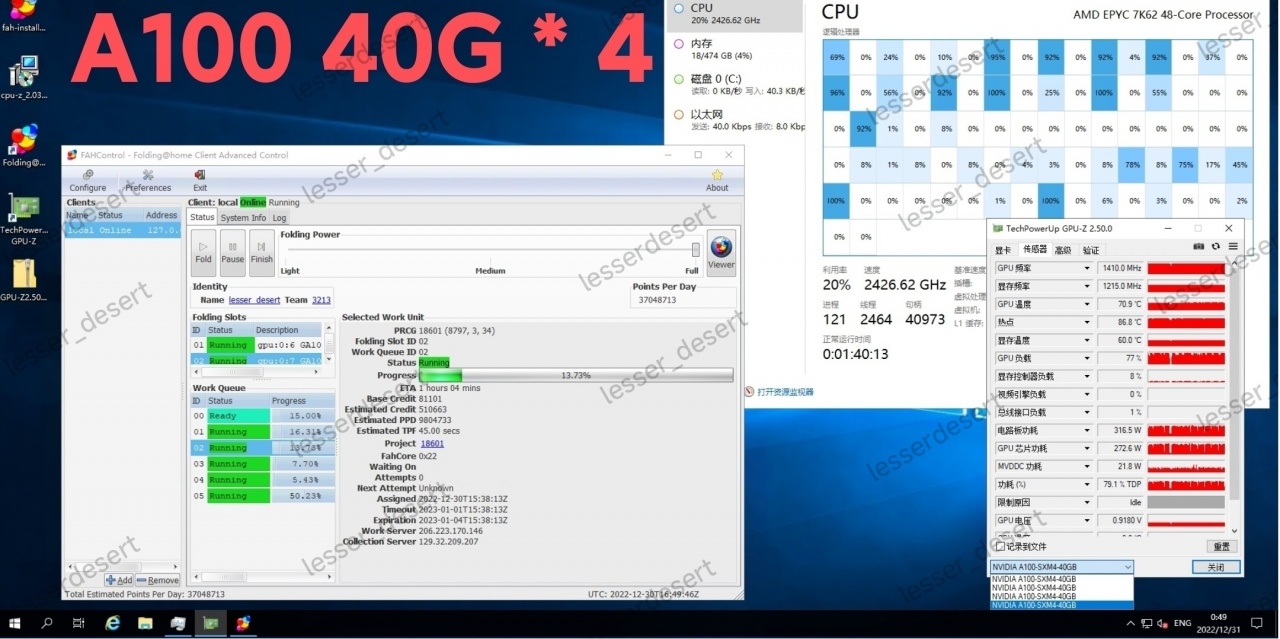Open the Log tab in FAHControl

(279, 217)
